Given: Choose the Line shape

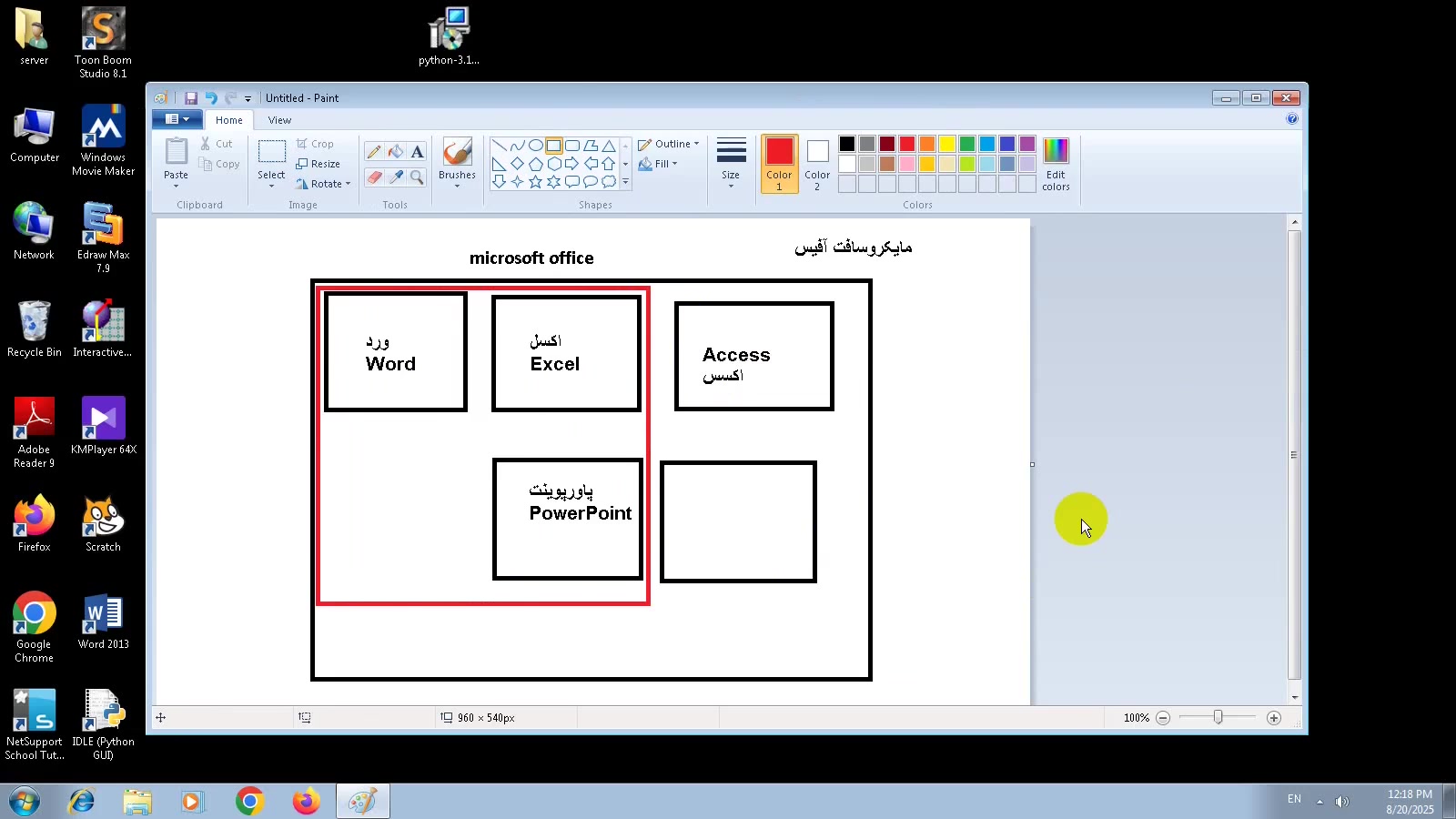Looking at the screenshot, I should [499, 146].
